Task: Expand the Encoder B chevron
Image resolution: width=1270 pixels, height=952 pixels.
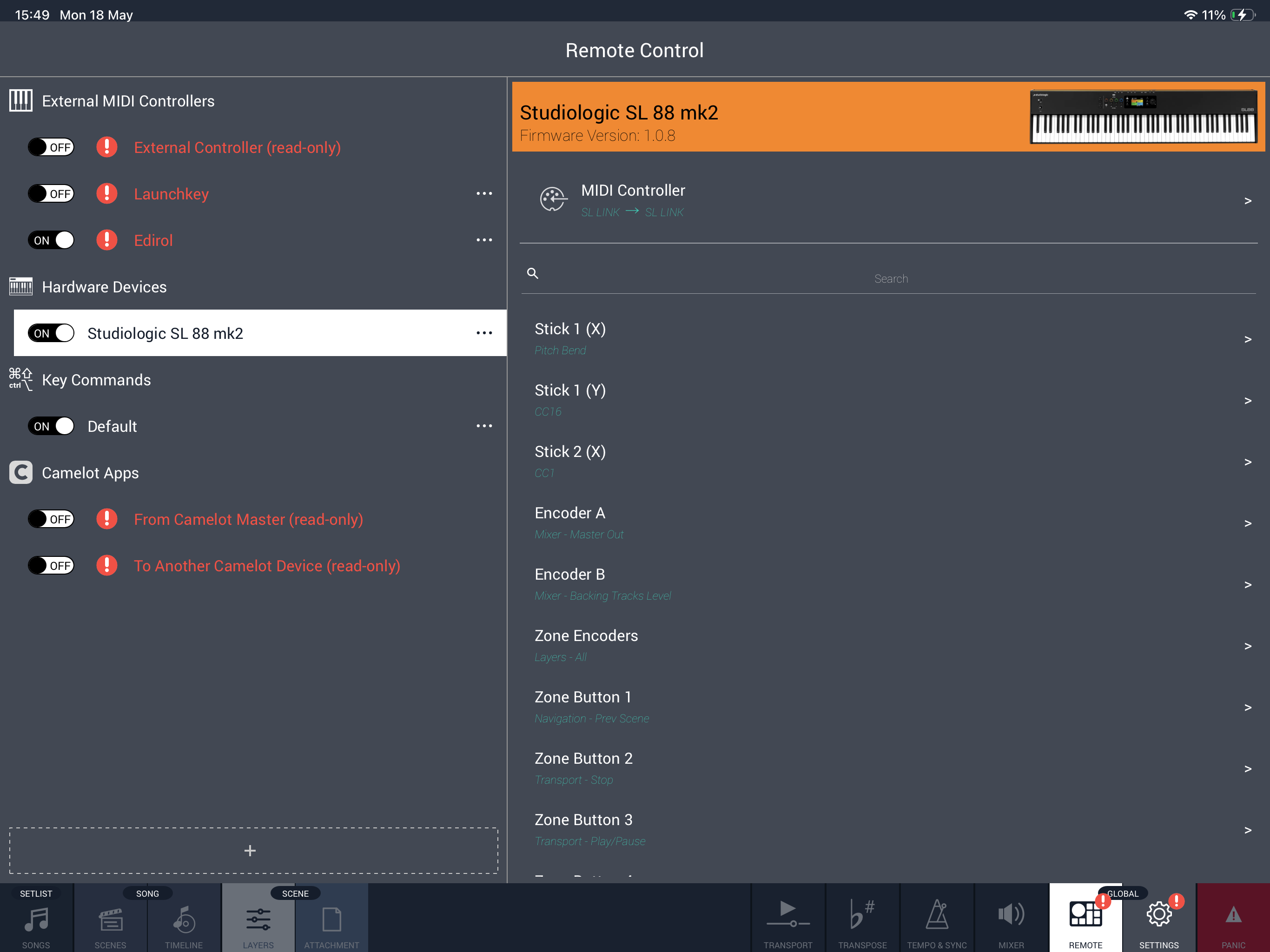Action: [1247, 585]
